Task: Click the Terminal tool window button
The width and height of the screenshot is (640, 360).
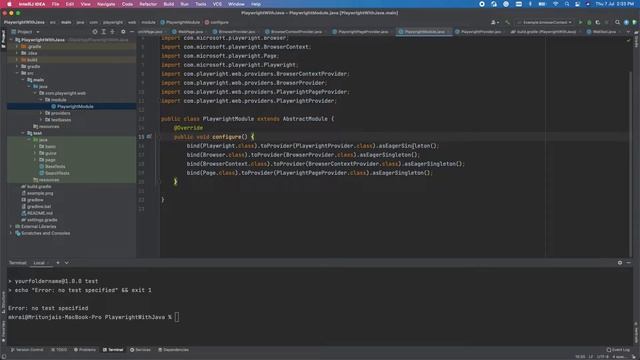Action: point(113,350)
